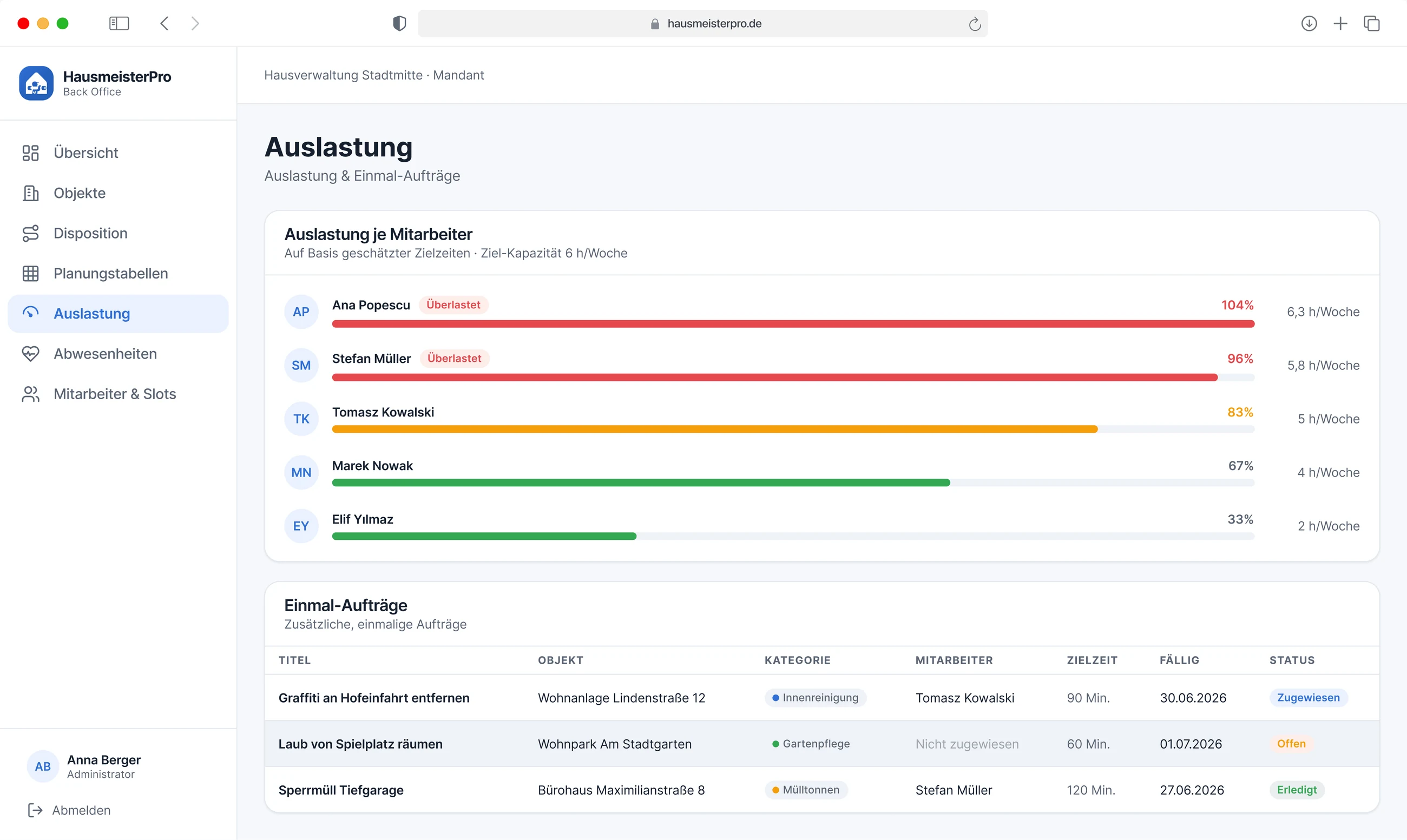Click the Auslastung gauge icon

30,313
